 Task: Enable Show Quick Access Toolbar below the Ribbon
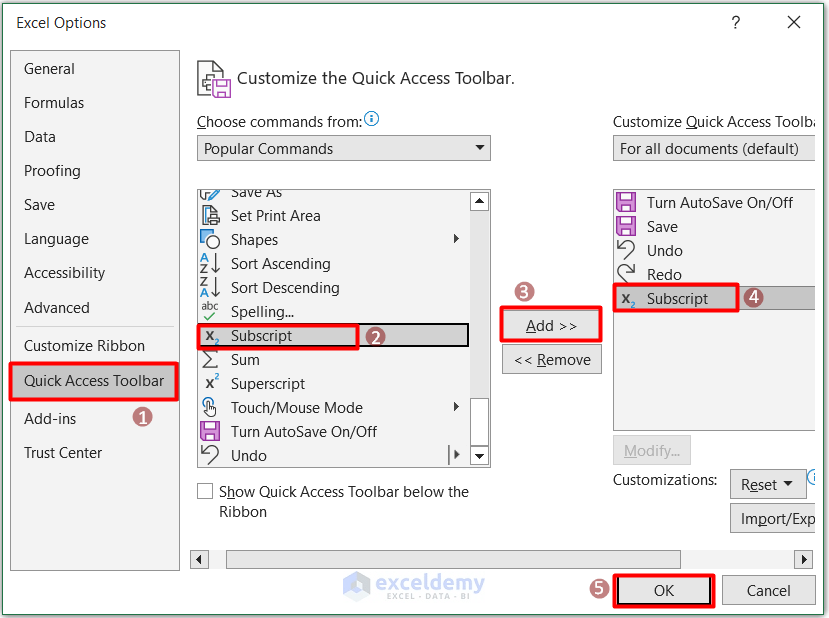[x=205, y=492]
